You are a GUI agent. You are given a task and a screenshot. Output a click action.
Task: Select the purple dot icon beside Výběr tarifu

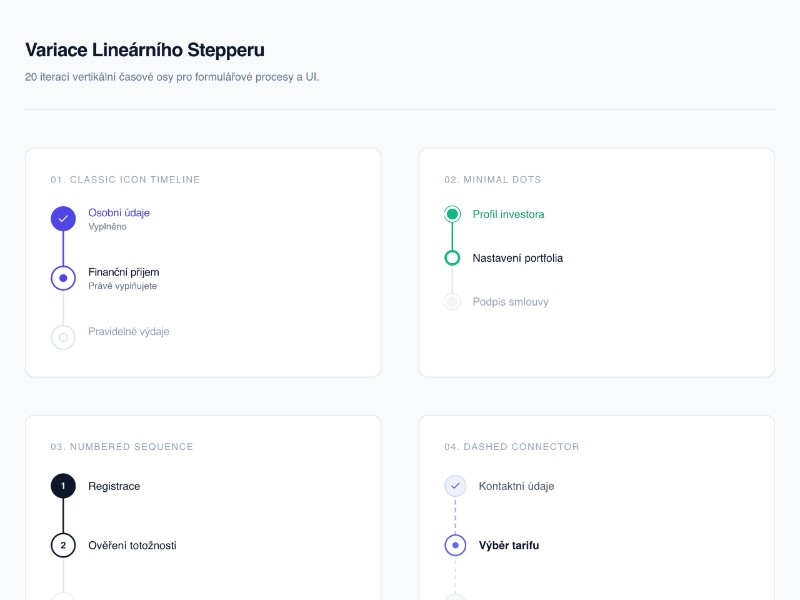[x=455, y=545]
